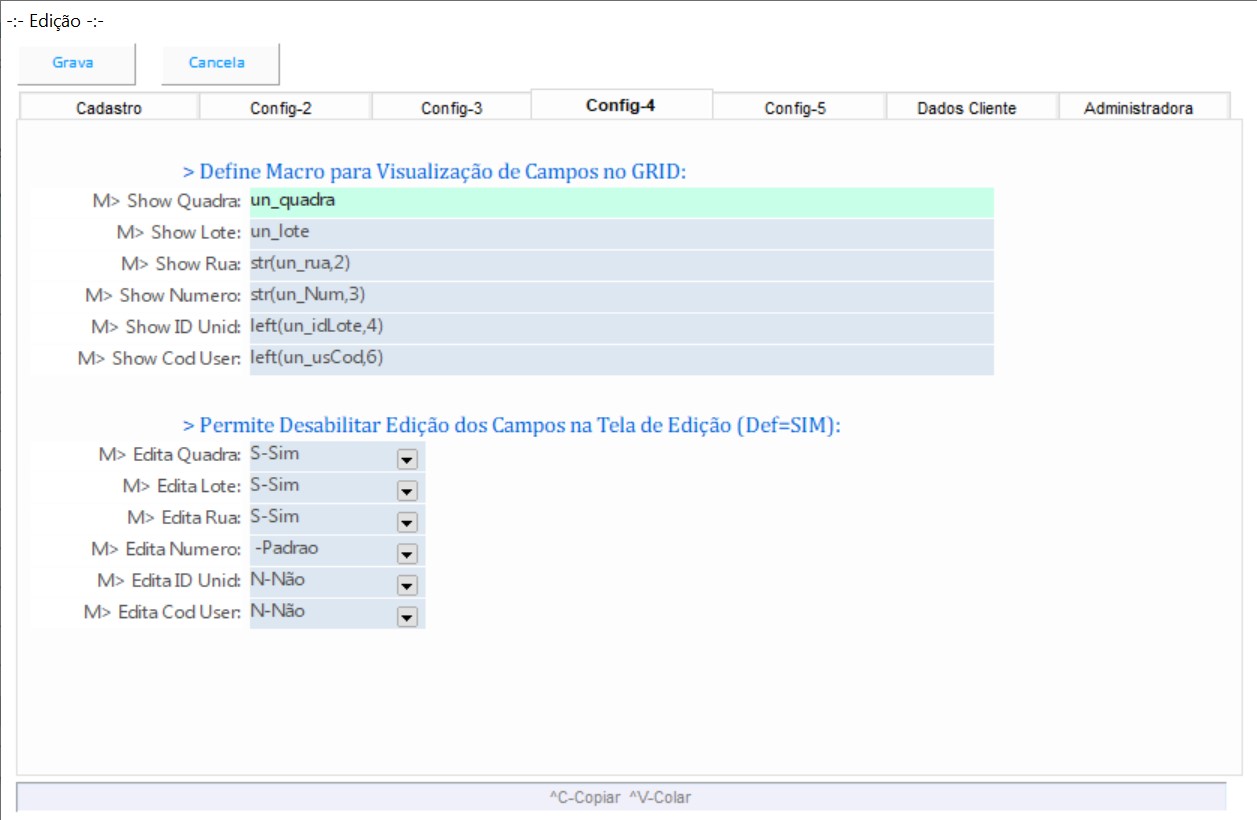Go to the Config-5 tab
1257x820 pixels.
795,108
